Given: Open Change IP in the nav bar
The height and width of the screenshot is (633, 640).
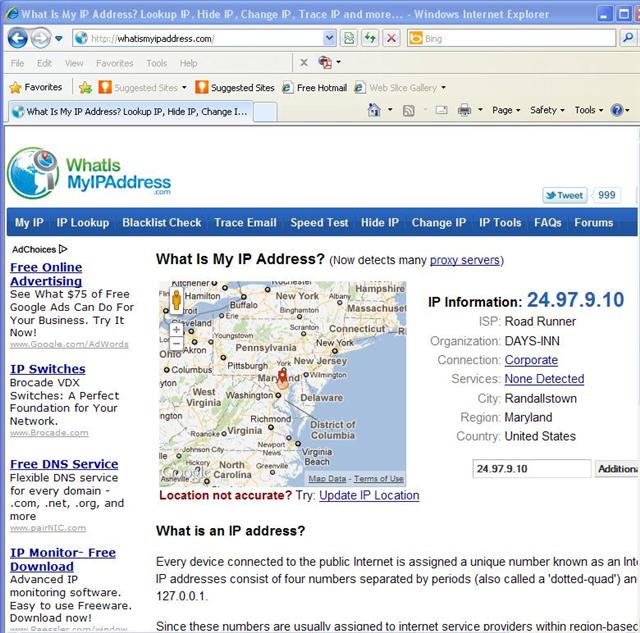Looking at the screenshot, I should click(439, 222).
